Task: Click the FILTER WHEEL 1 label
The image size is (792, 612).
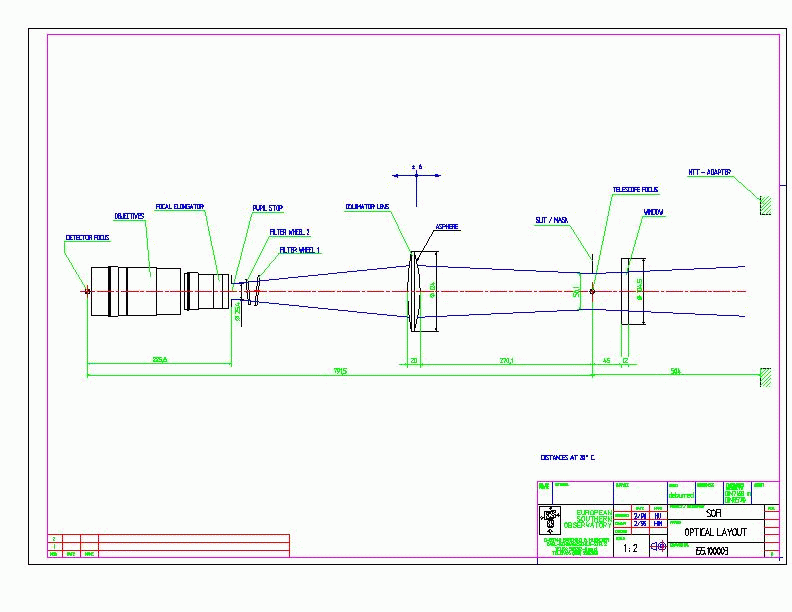Action: (299, 251)
